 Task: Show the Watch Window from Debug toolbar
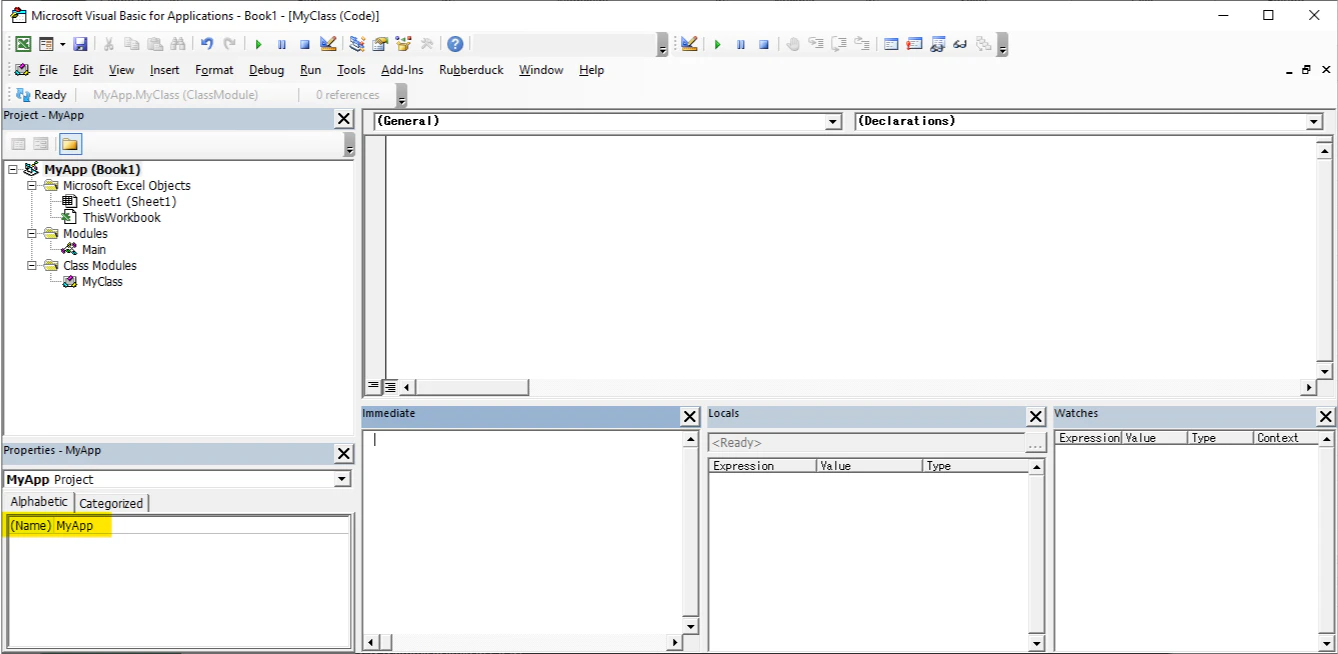tap(937, 44)
